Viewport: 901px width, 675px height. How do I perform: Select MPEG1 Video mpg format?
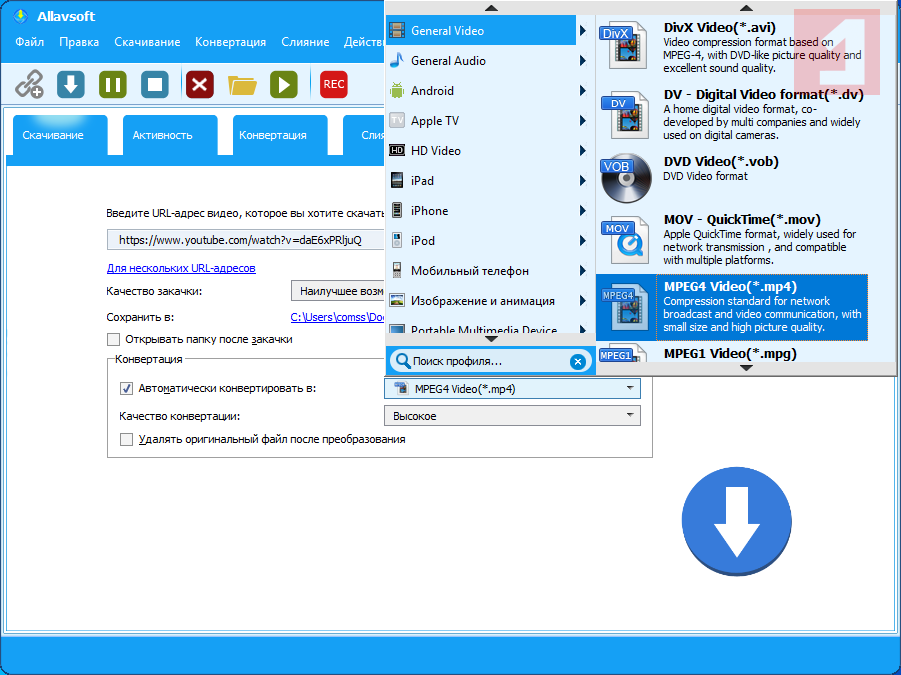pyautogui.click(x=732, y=353)
